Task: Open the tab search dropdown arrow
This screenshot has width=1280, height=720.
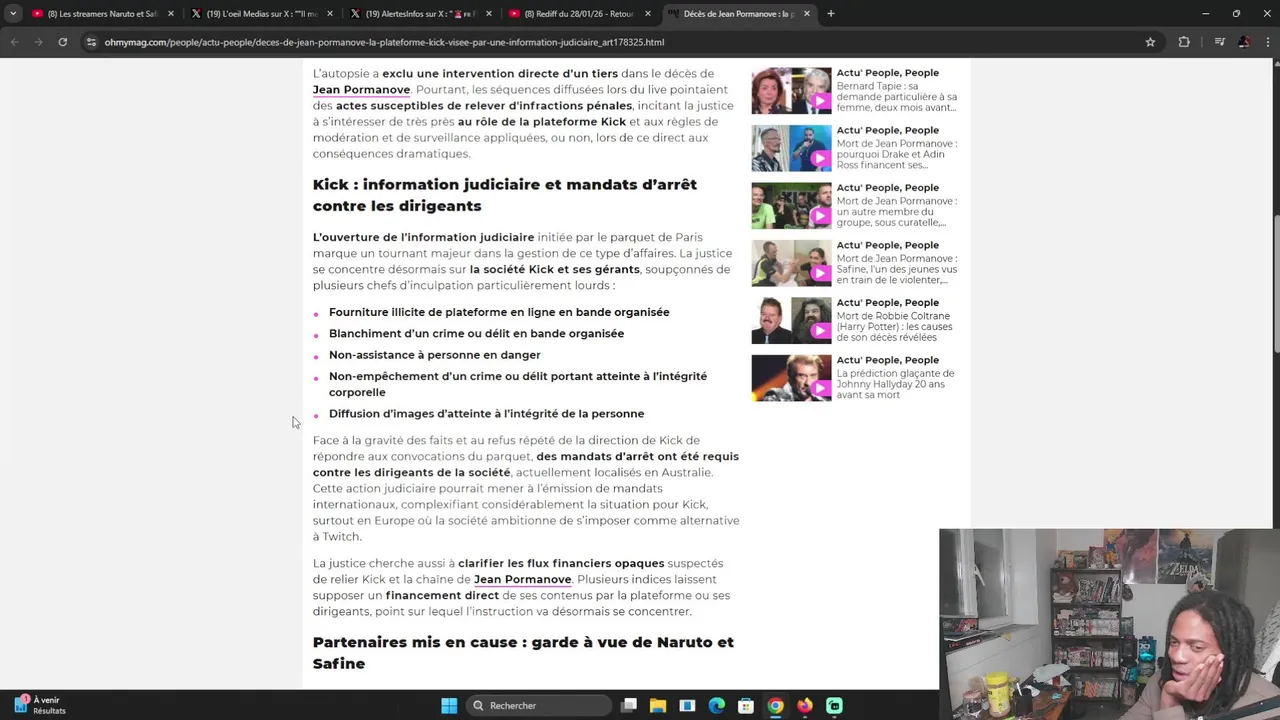Action: coord(13,14)
